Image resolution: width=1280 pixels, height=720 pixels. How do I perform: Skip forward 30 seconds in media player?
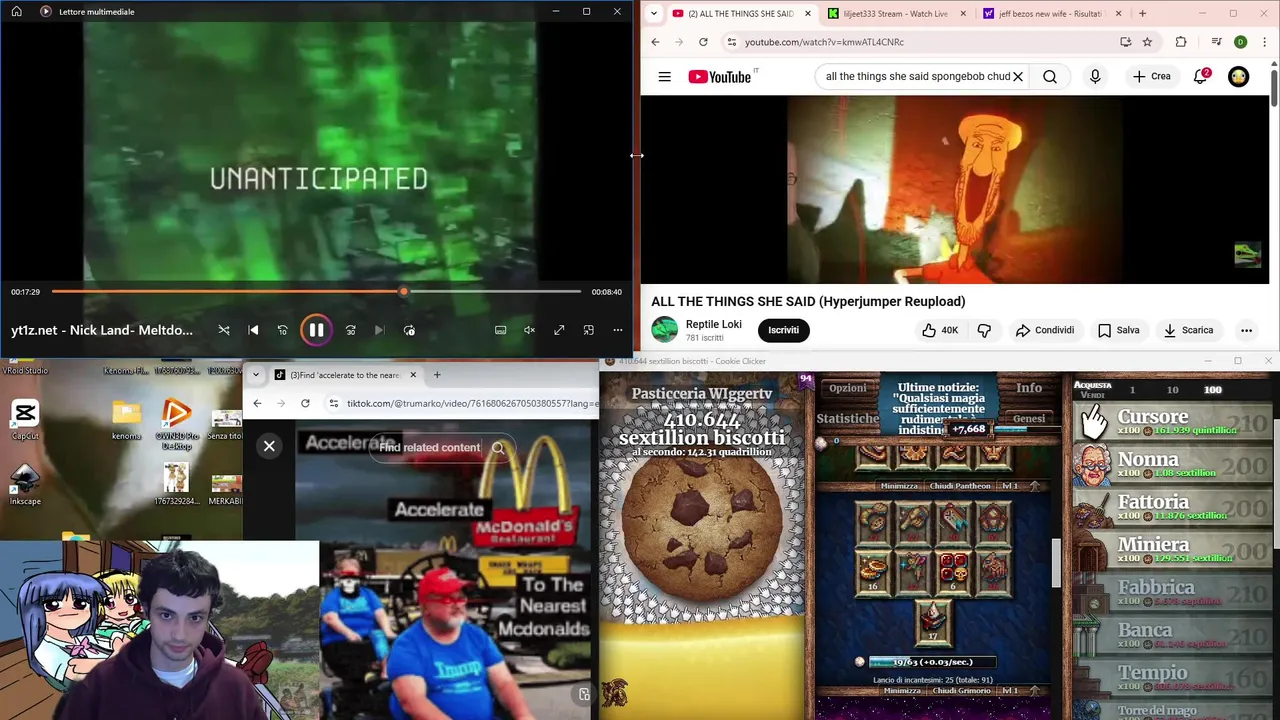350,330
